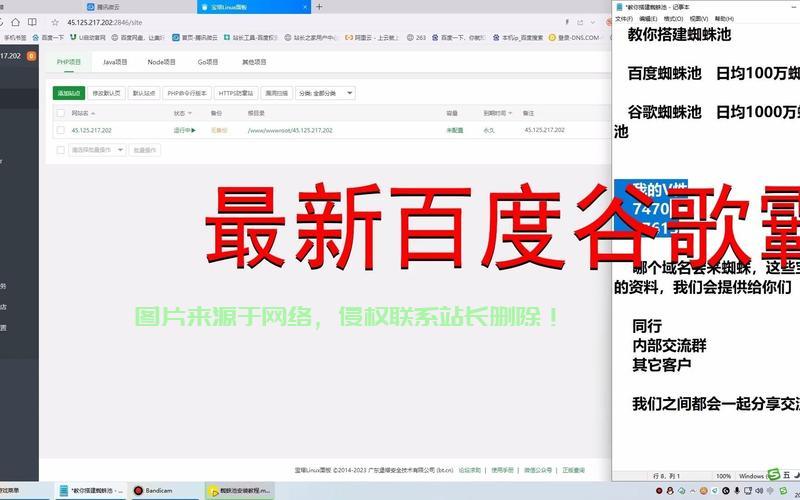Click the 默认站点 button
The image size is (800, 500).
[x=144, y=93]
